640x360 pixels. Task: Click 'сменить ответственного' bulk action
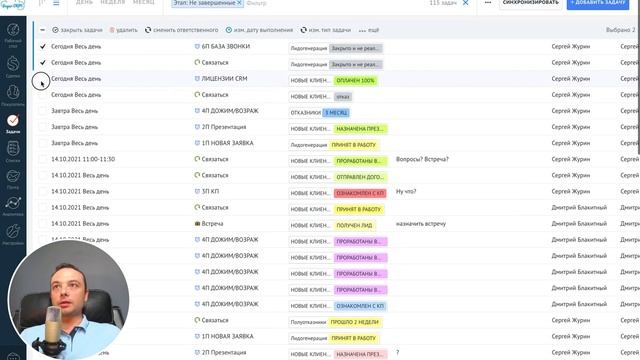click(182, 30)
